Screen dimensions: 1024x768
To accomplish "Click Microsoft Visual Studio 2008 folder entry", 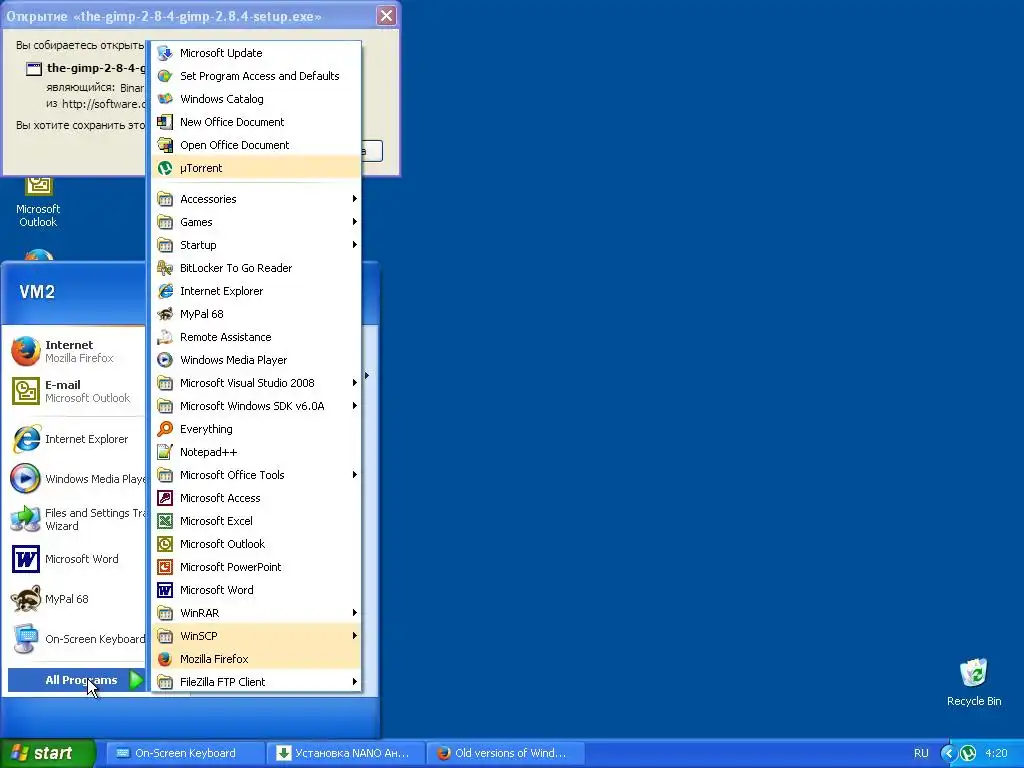I will (x=257, y=383).
